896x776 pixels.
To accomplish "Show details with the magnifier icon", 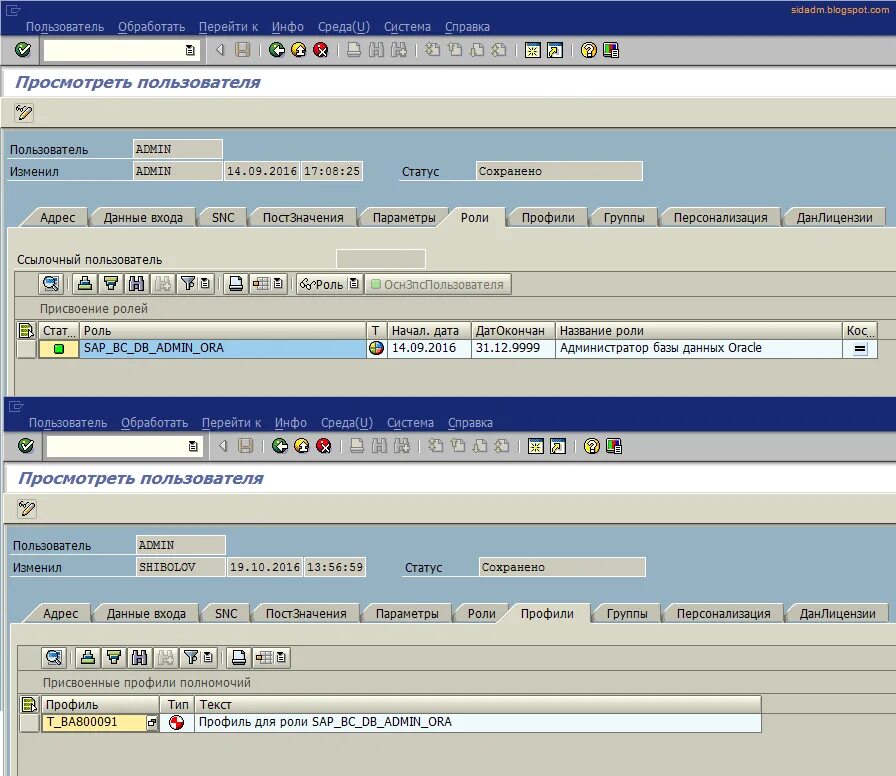I will click(51, 284).
